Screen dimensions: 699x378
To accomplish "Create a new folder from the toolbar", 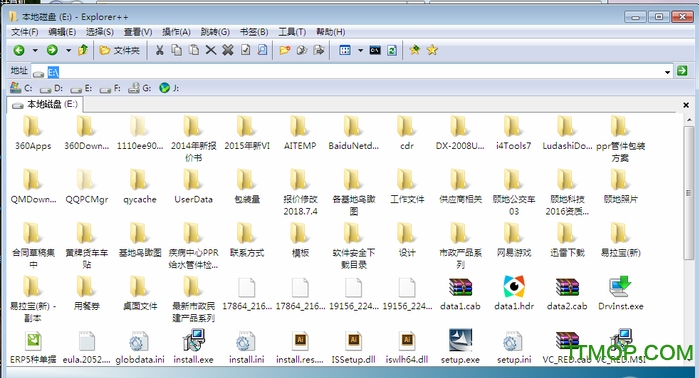I will [284, 50].
